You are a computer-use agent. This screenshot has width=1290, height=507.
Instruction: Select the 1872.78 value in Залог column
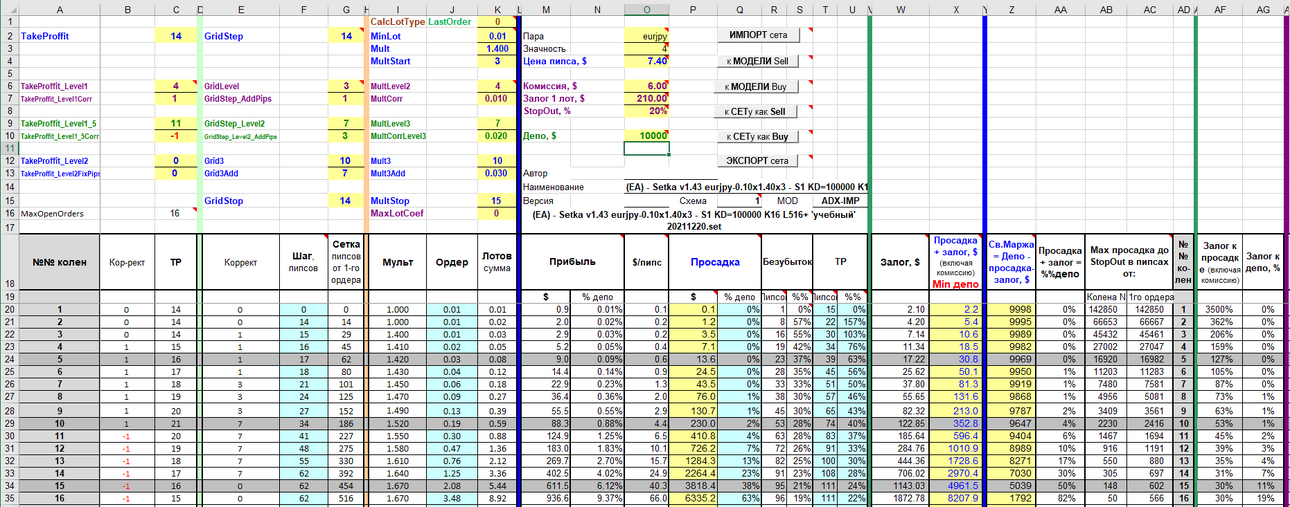(901, 496)
